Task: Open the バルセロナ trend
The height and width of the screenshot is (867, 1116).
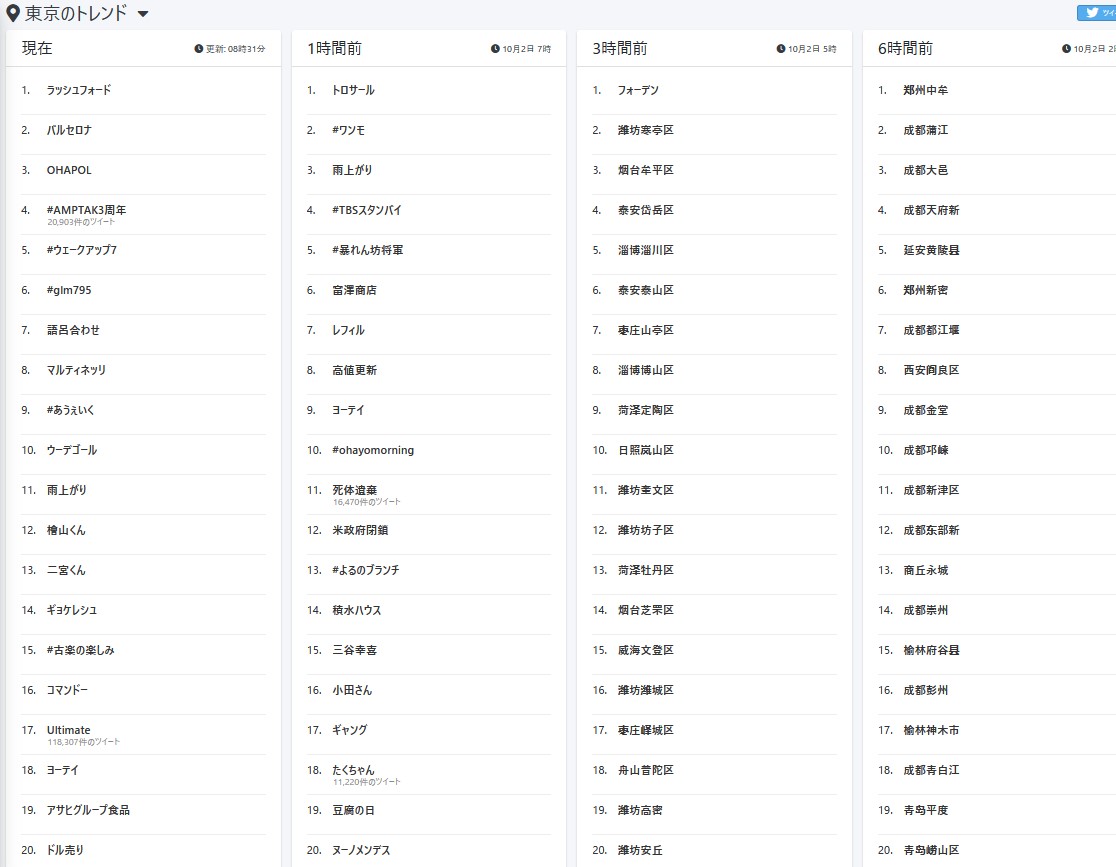Action: click(69, 130)
